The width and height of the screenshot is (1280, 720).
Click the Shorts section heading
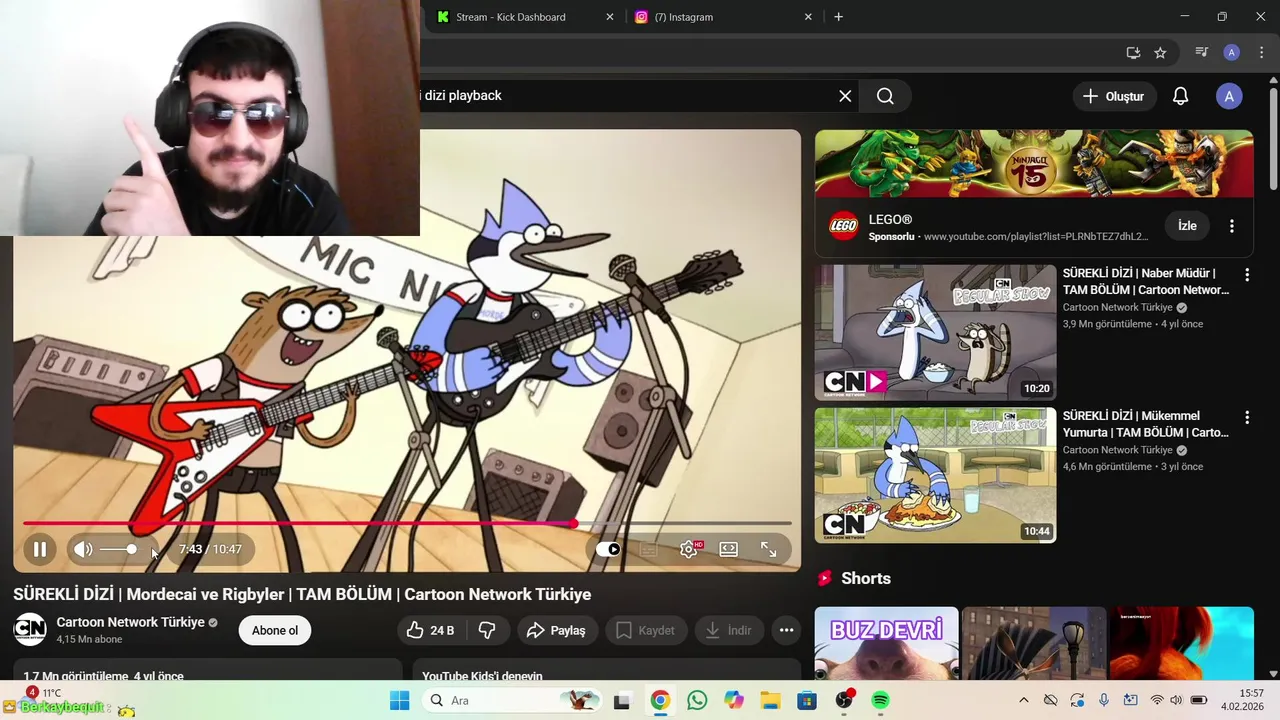point(865,578)
